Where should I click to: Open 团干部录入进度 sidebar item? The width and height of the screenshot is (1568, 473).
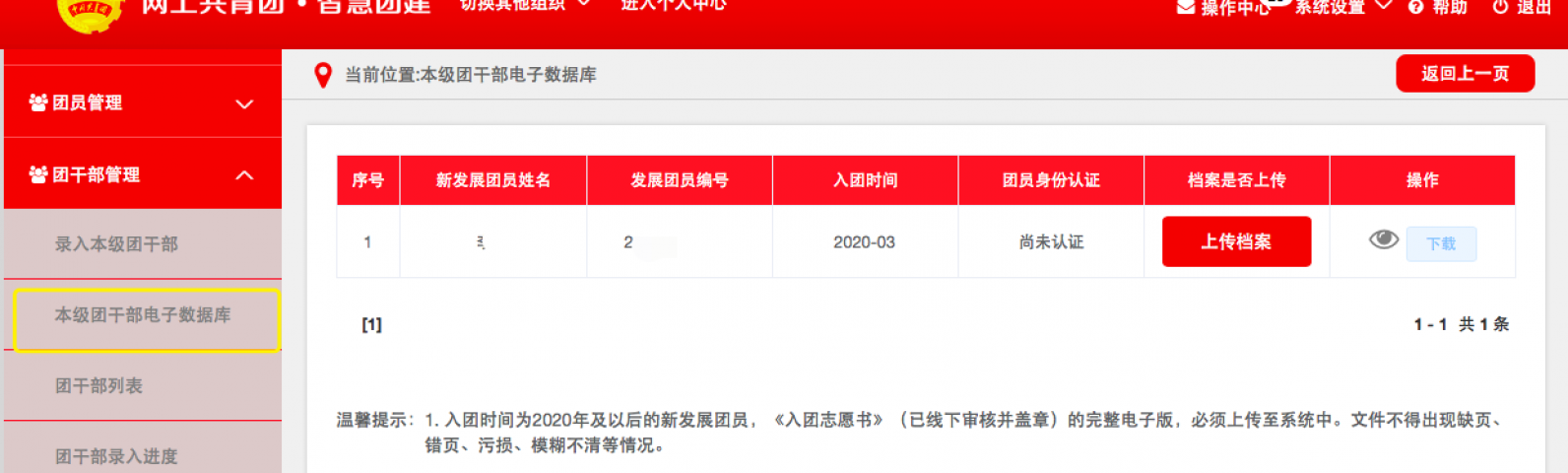tap(116, 456)
